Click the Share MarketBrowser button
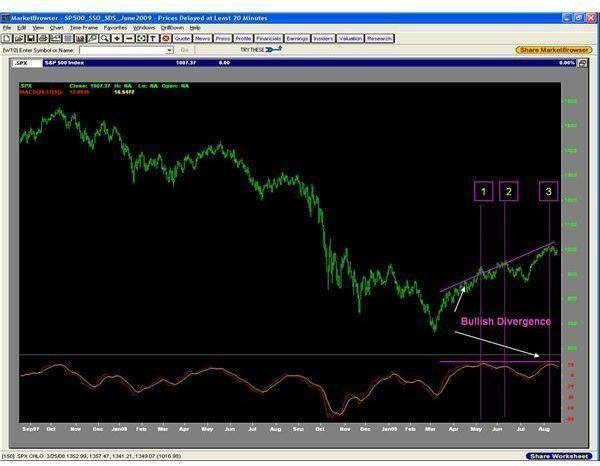Screen dimensions: 600x466 pos(554,50)
